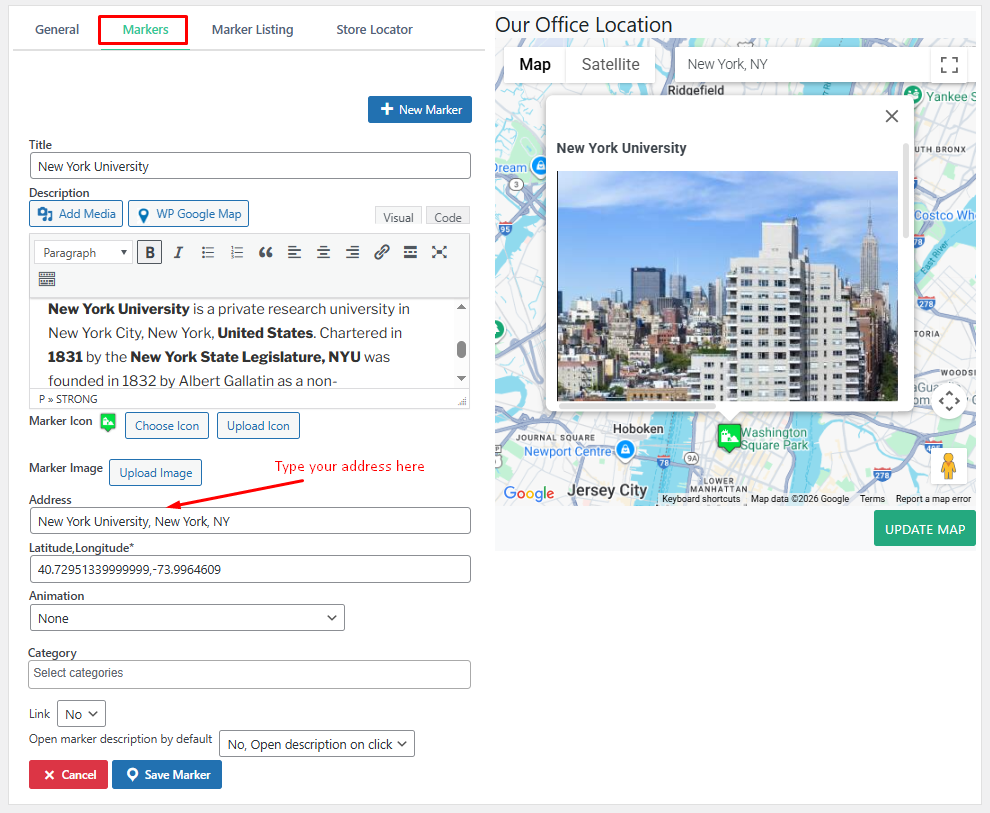The width and height of the screenshot is (990, 813).
Task: Insert Read More tag in the editor
Action: pos(410,252)
